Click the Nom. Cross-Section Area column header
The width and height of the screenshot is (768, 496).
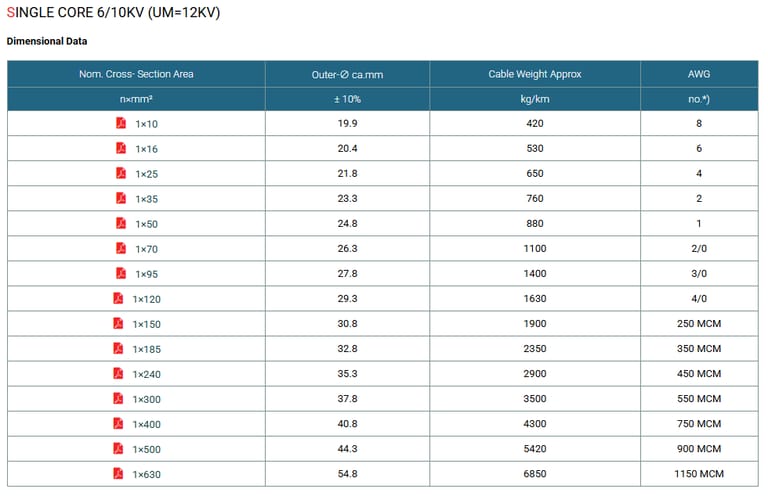[x=136, y=74]
